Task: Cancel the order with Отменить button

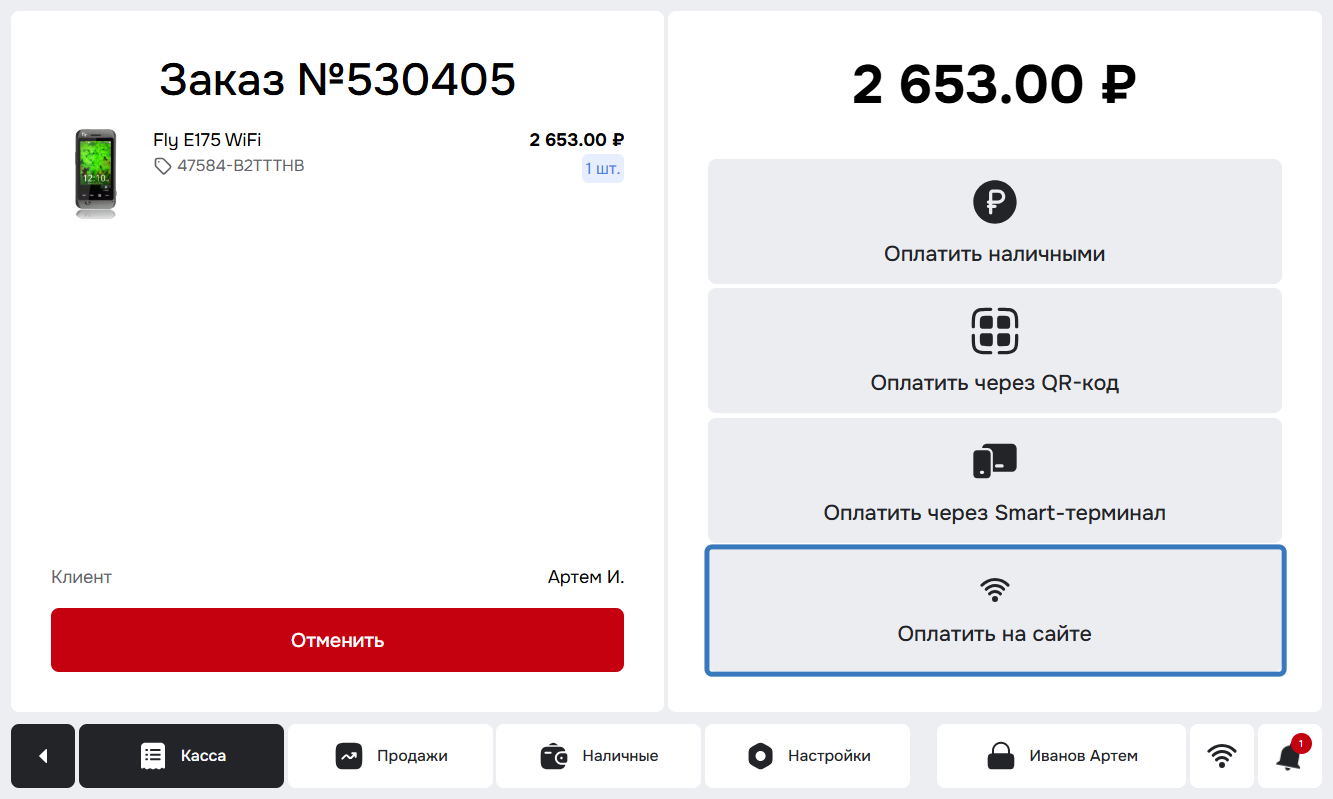Action: coord(337,640)
